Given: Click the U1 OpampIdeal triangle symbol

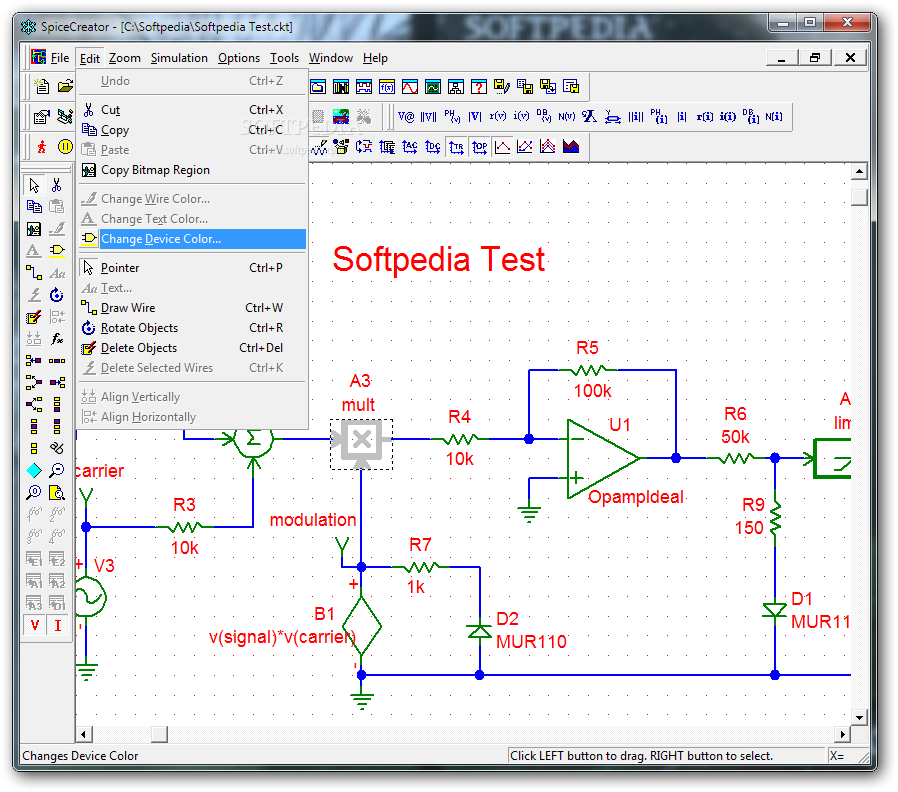Looking at the screenshot, I should click(601, 458).
